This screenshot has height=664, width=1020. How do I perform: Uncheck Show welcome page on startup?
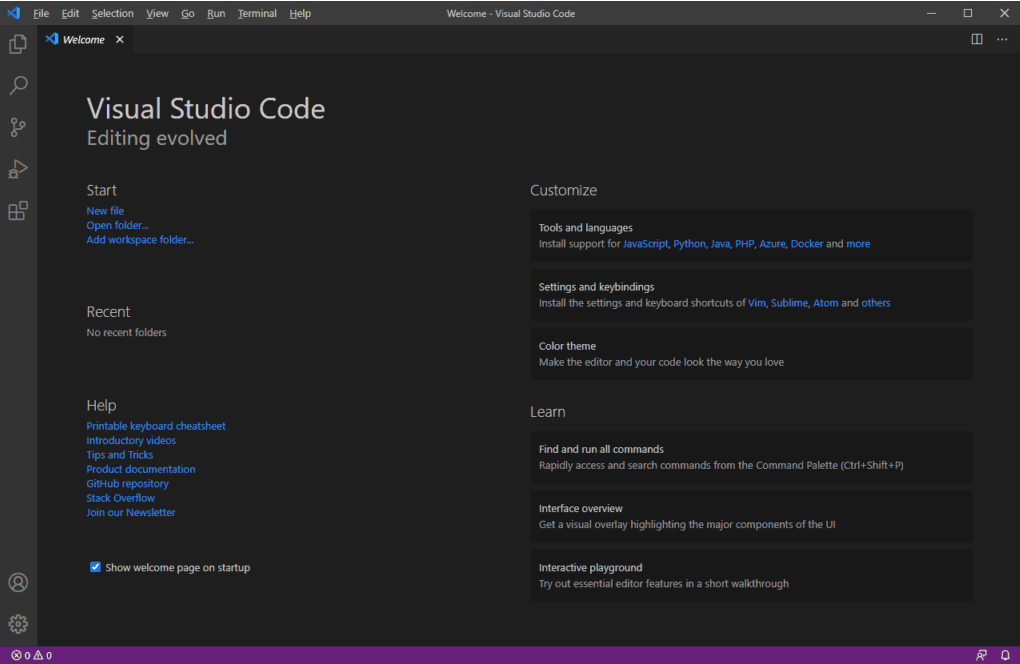[95, 566]
